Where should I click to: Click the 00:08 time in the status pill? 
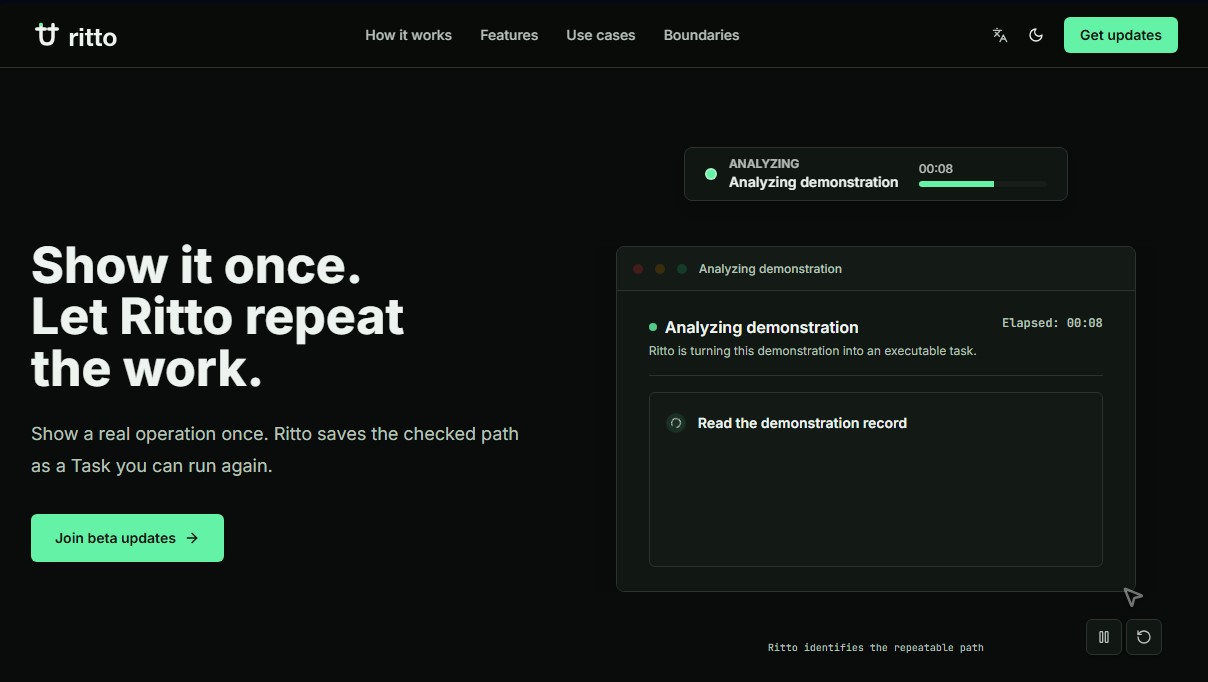click(x=936, y=169)
